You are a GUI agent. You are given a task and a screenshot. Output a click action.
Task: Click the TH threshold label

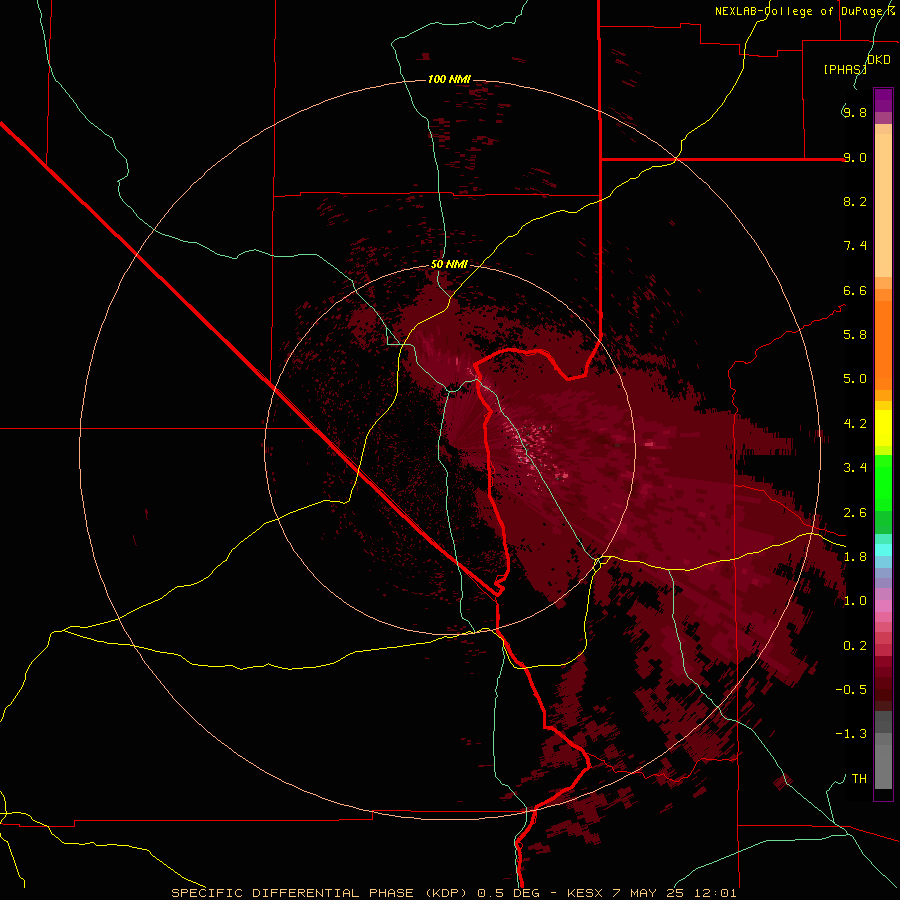click(x=859, y=779)
